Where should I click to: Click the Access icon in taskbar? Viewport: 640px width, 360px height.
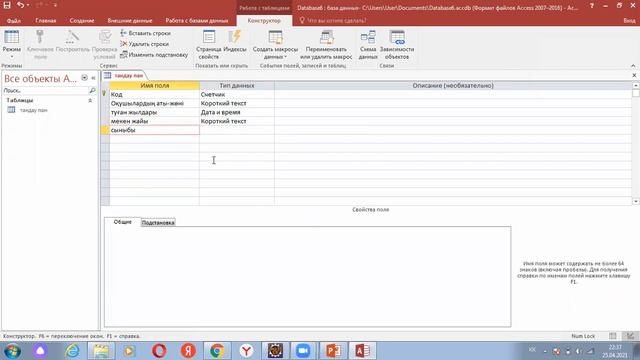coord(362,351)
